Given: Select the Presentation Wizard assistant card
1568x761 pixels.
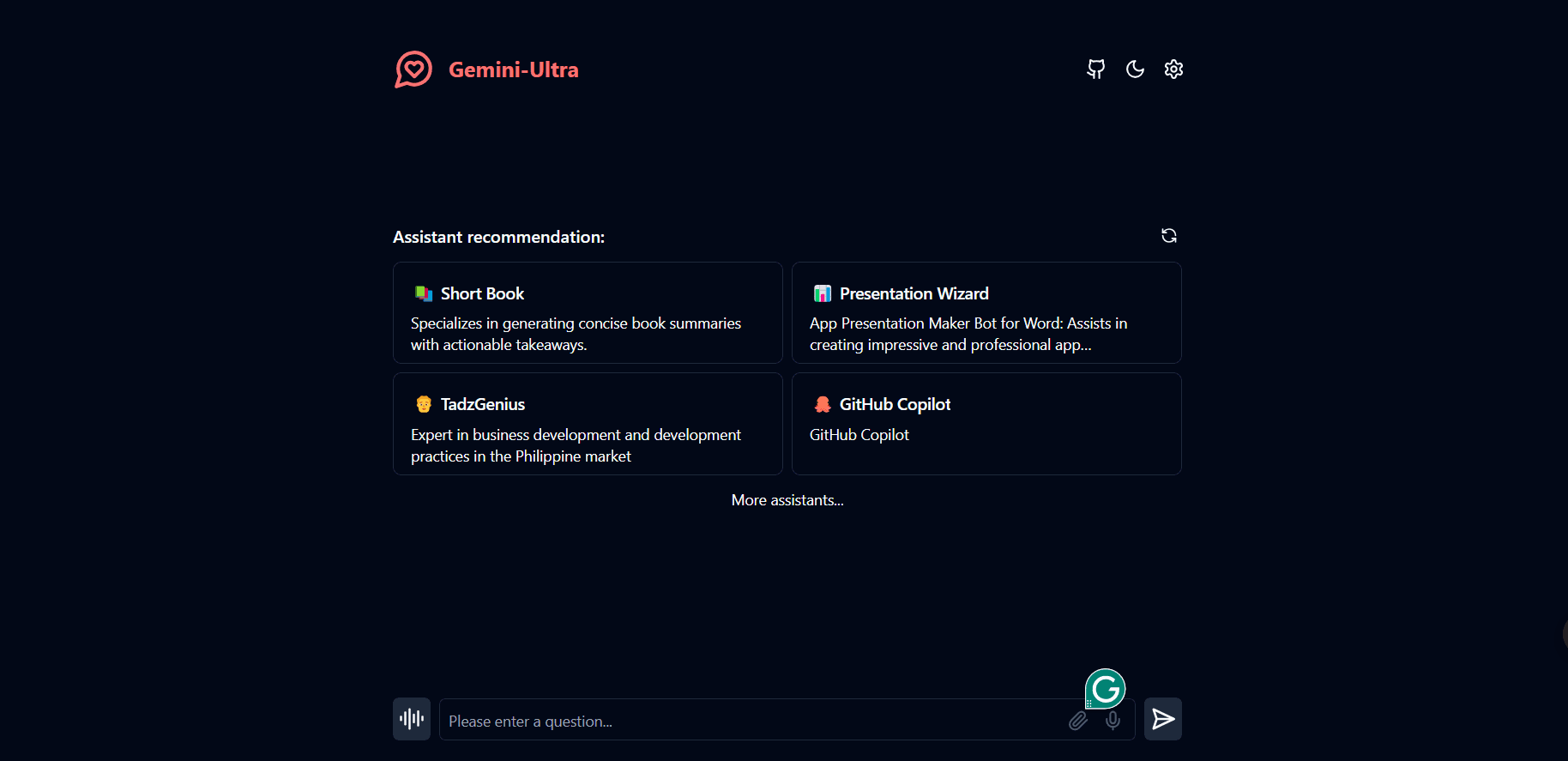Looking at the screenshot, I should coord(986,313).
